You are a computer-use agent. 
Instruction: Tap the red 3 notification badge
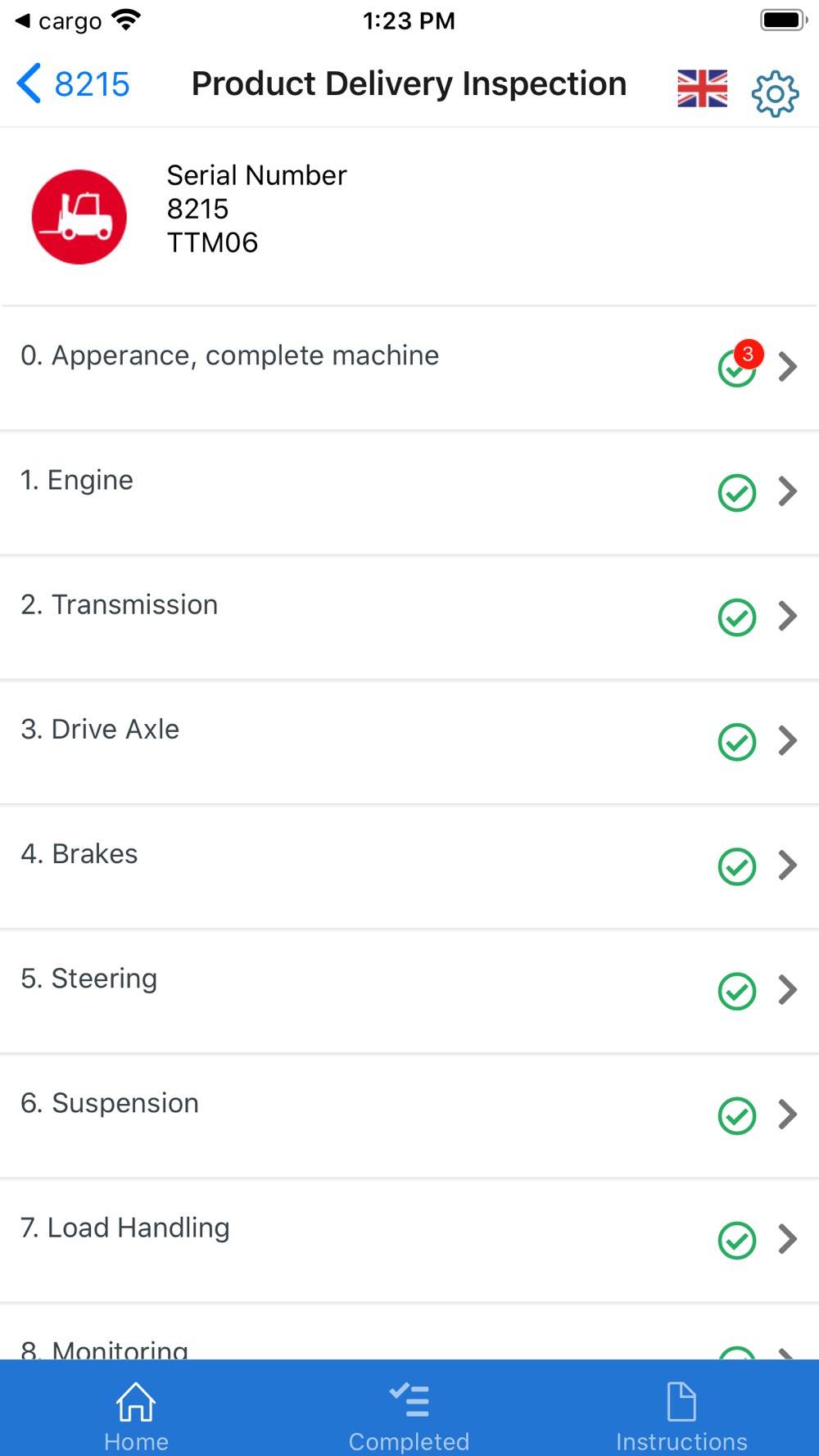(x=748, y=355)
